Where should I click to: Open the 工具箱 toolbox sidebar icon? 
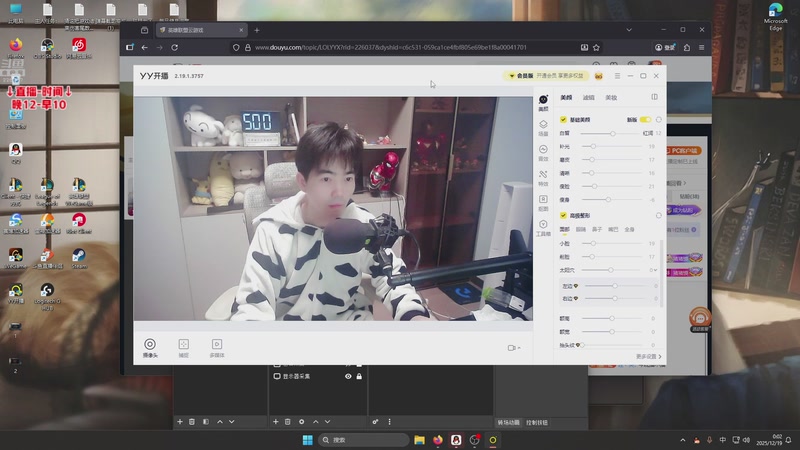[x=543, y=228]
